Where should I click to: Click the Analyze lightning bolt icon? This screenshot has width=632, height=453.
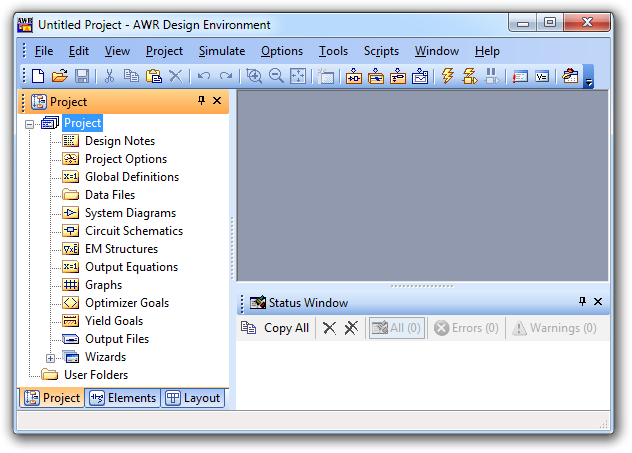447,76
